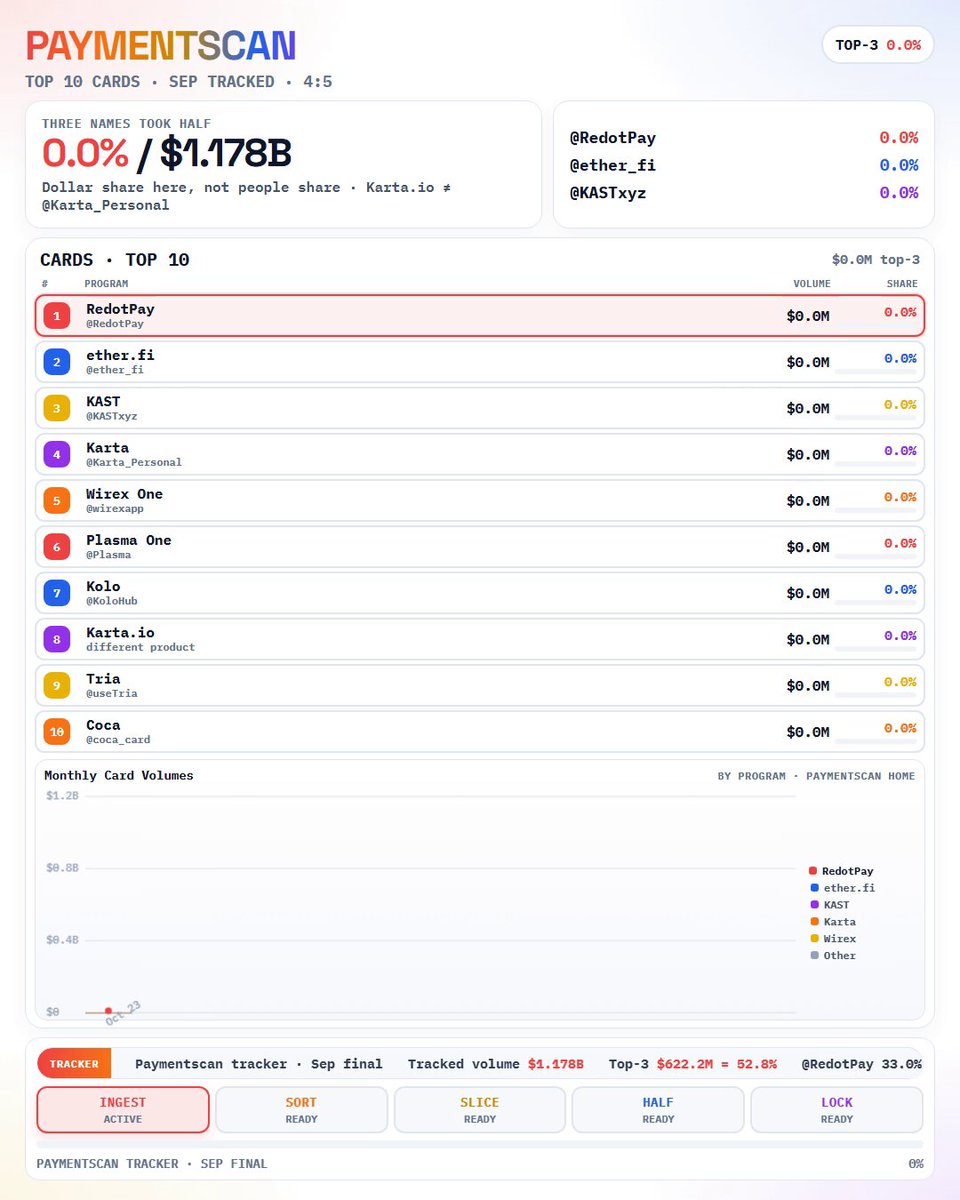Click the rank 7 badge beside Kolo

57,593
